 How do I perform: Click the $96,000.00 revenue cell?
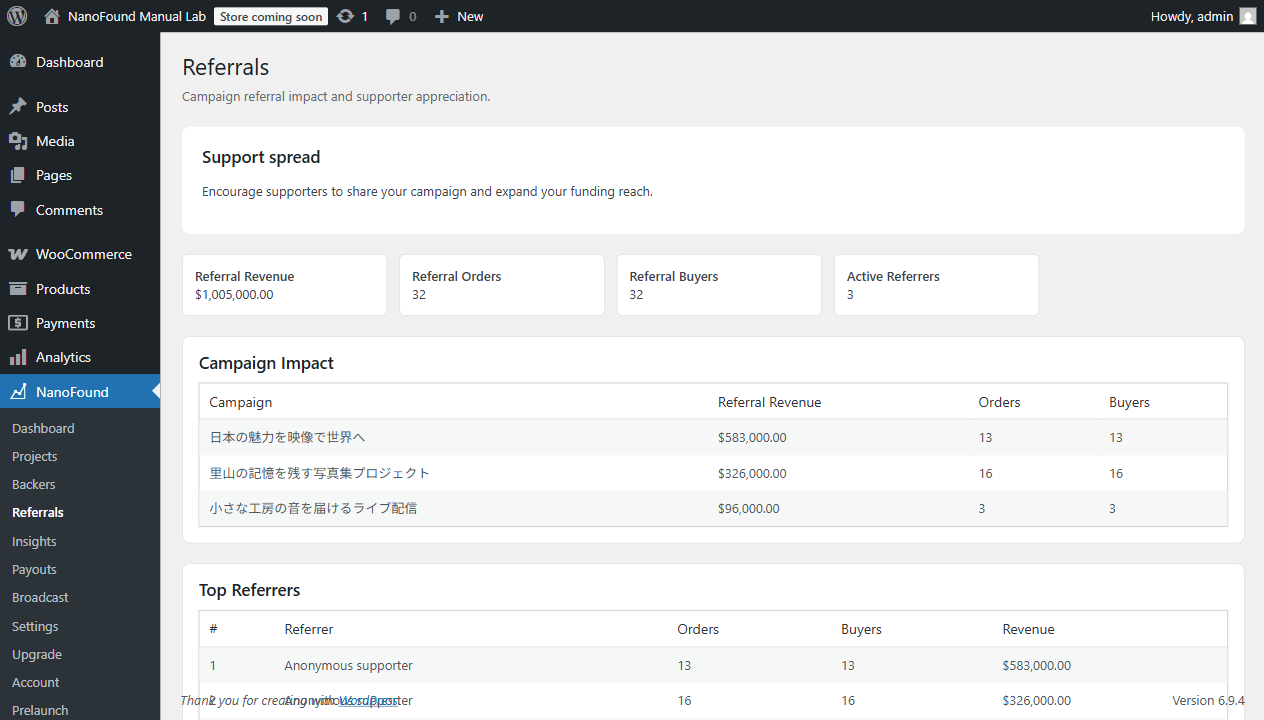click(749, 508)
